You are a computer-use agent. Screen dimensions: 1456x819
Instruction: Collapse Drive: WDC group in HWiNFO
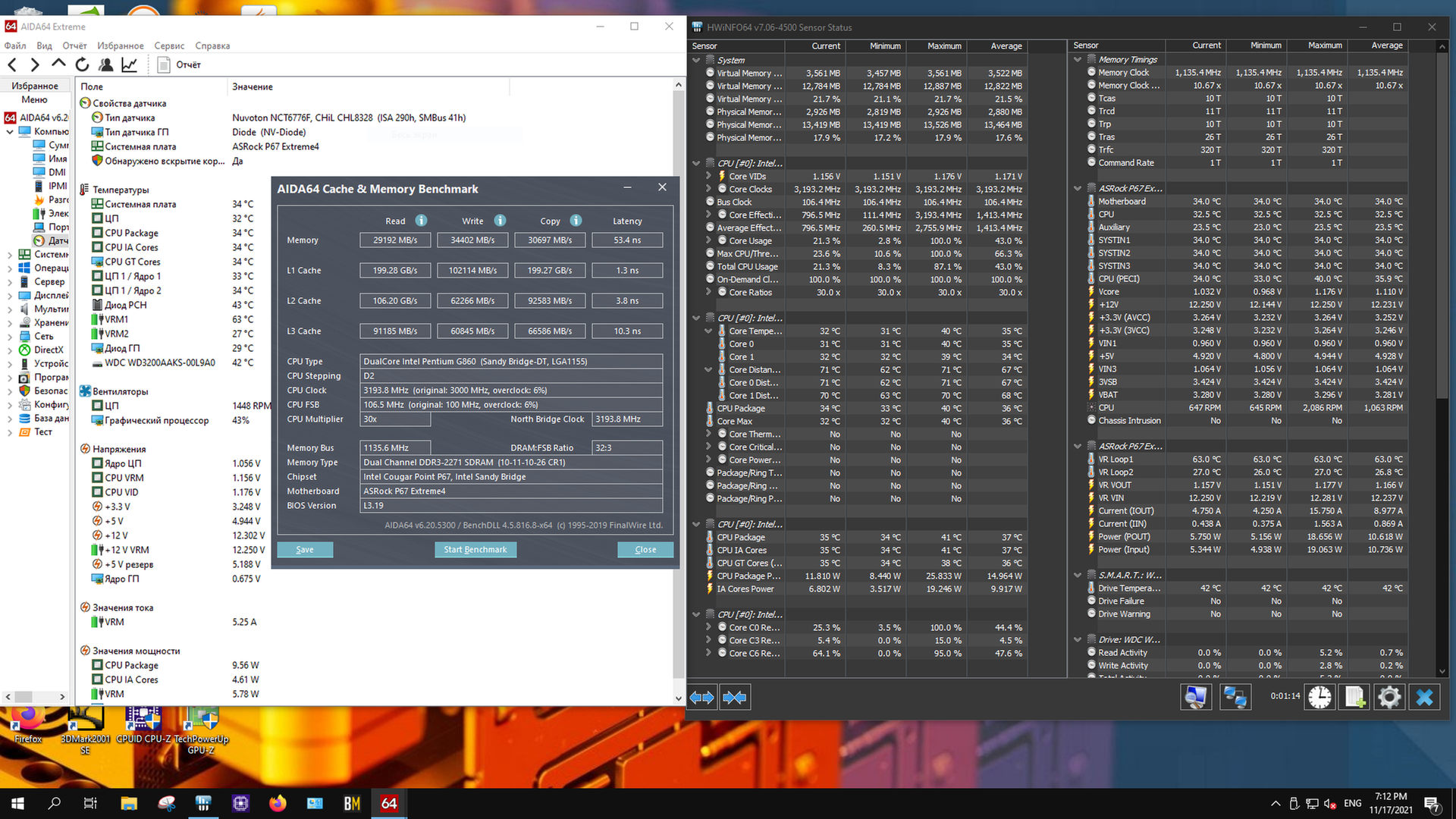(1078, 639)
